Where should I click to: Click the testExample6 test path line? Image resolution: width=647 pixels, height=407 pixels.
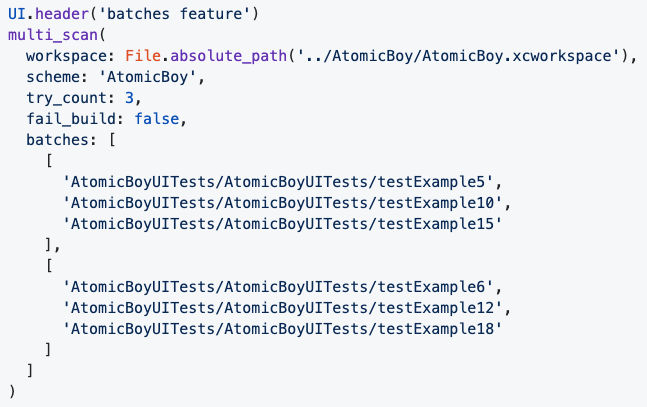tap(278, 287)
